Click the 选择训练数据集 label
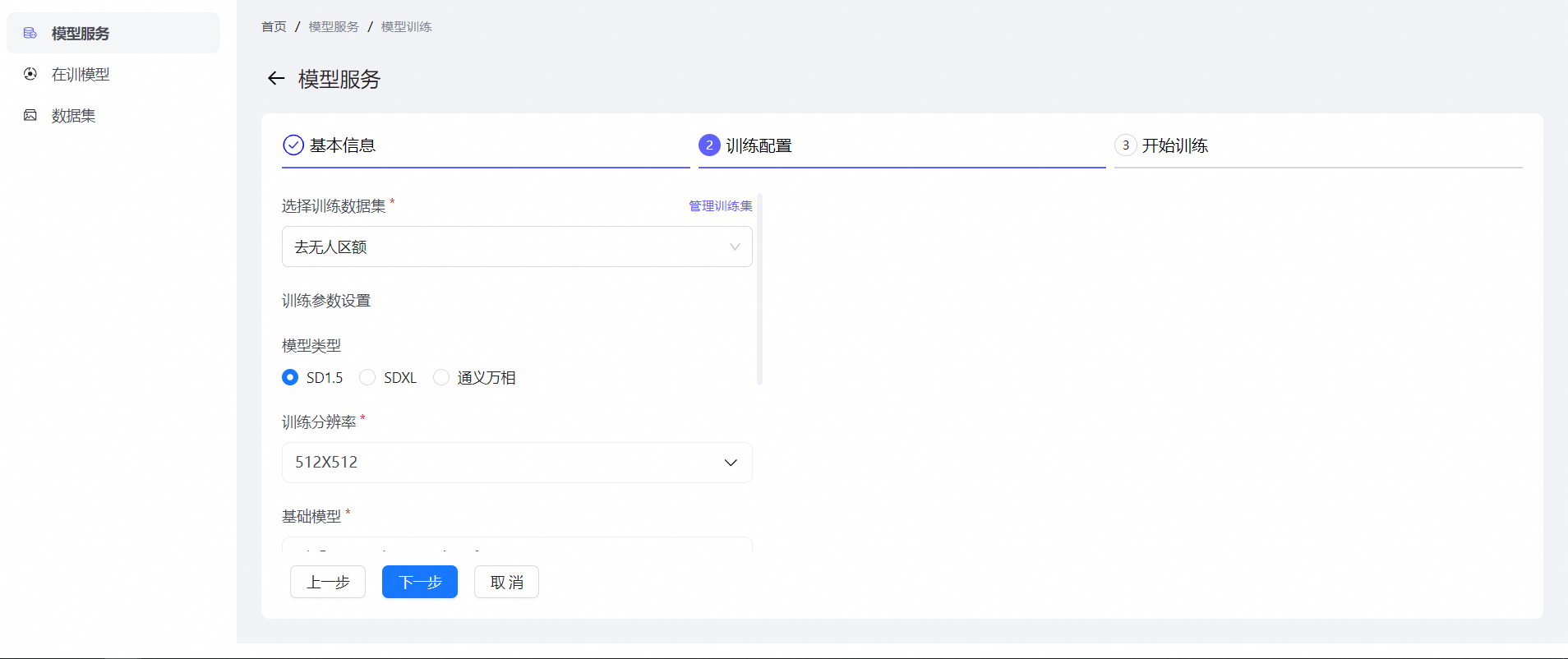This screenshot has width=1568, height=659. pyautogui.click(x=334, y=206)
